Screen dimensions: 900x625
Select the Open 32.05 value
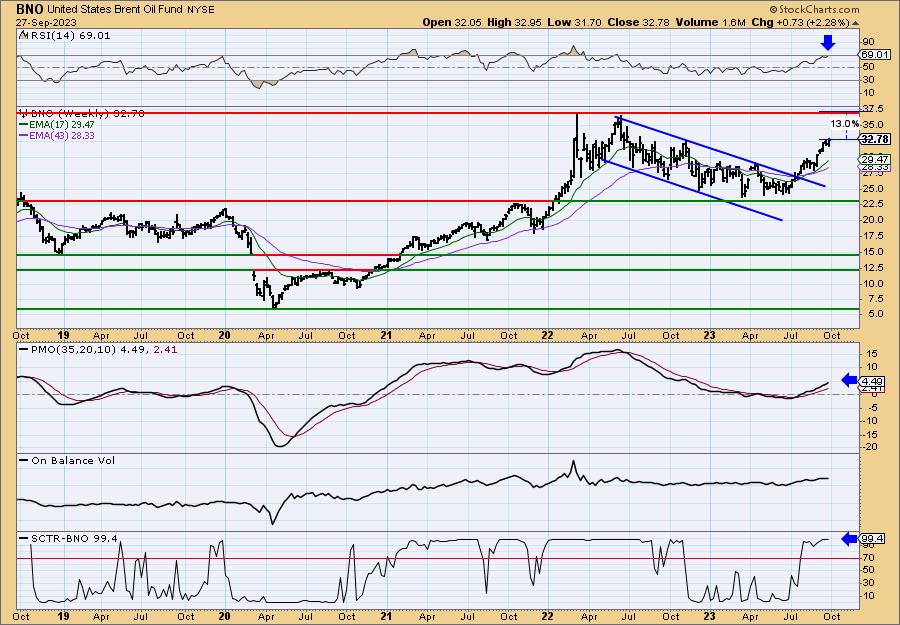[x=453, y=22]
